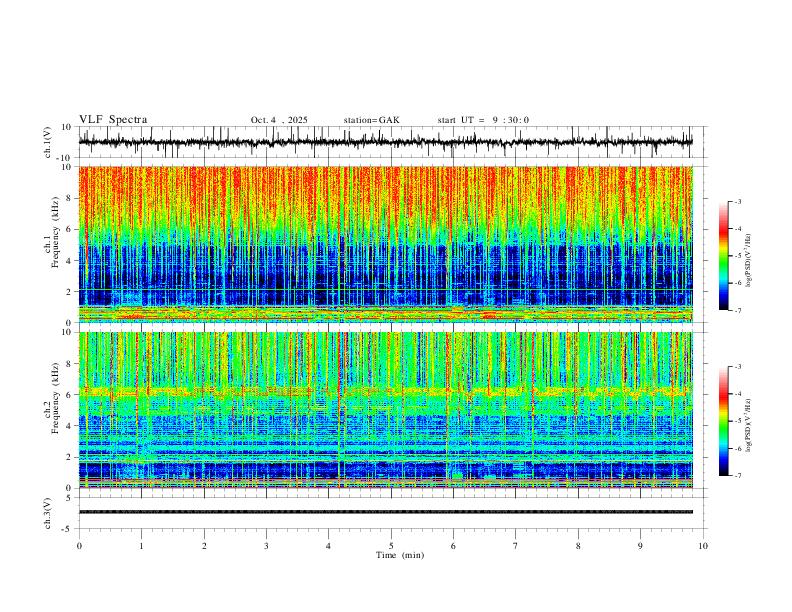Click the "3" tick on the Time axis
This screenshot has width=792, height=612.
coord(266,546)
